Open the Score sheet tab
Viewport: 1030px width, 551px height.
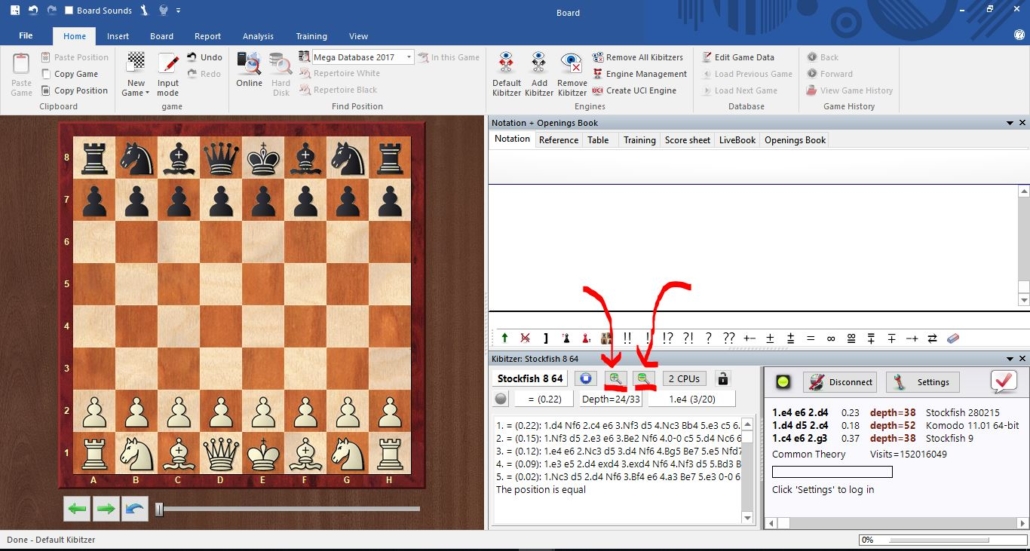[687, 140]
